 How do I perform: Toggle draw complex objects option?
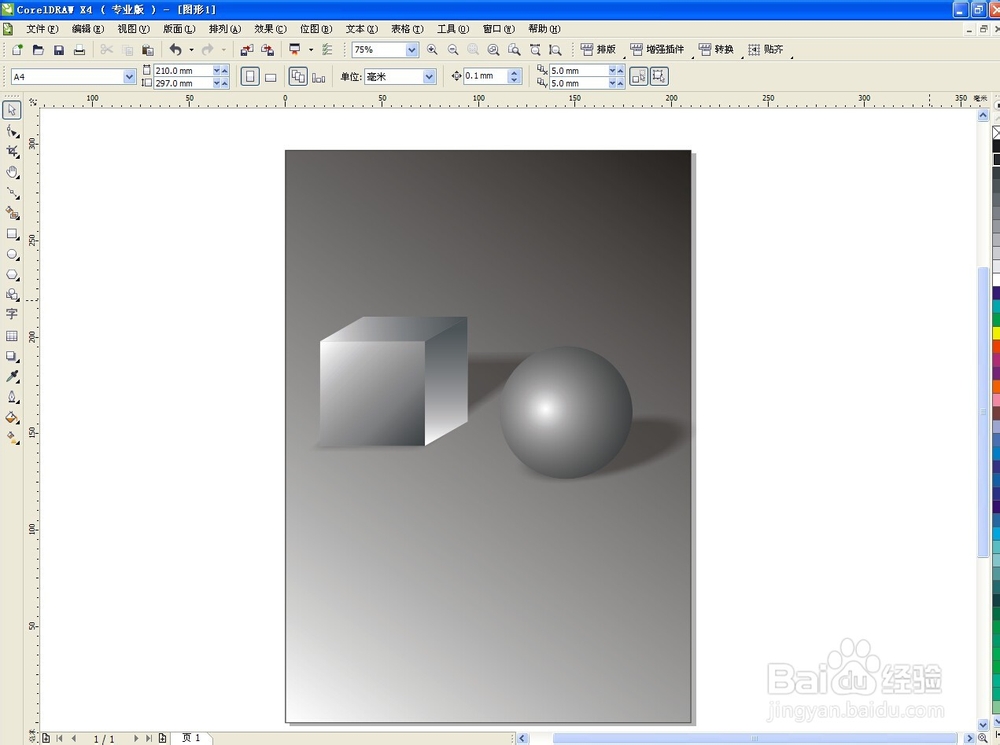tap(659, 77)
